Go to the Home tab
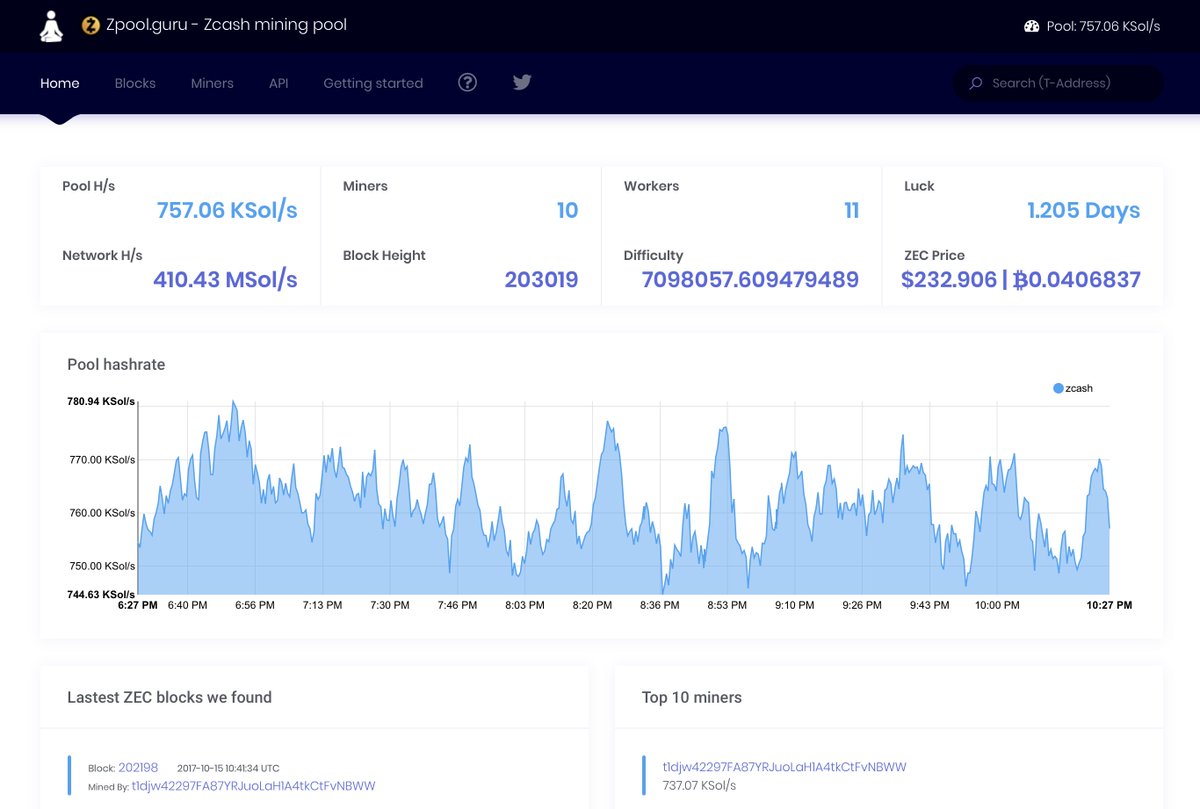1200x809 pixels. coord(60,83)
